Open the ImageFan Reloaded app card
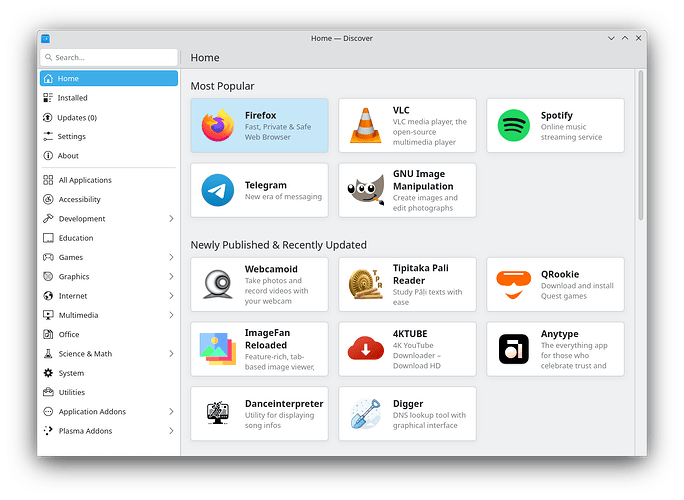Screen dimensions: 684x500 [259, 349]
